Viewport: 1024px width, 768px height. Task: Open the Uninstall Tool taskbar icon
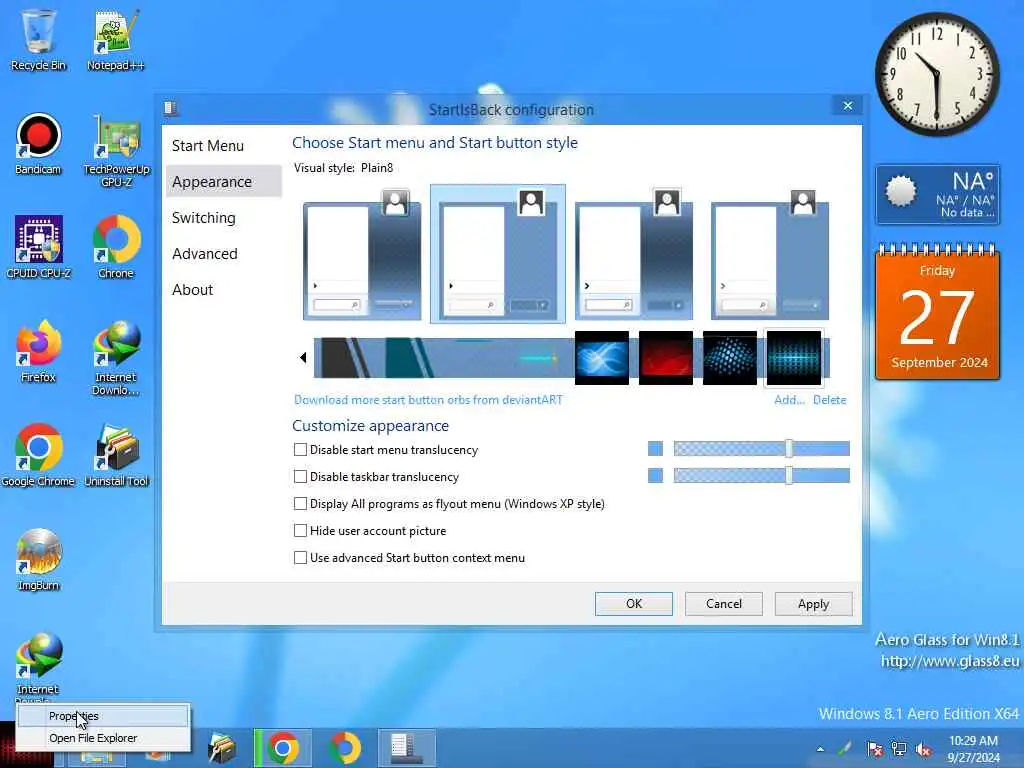221,748
